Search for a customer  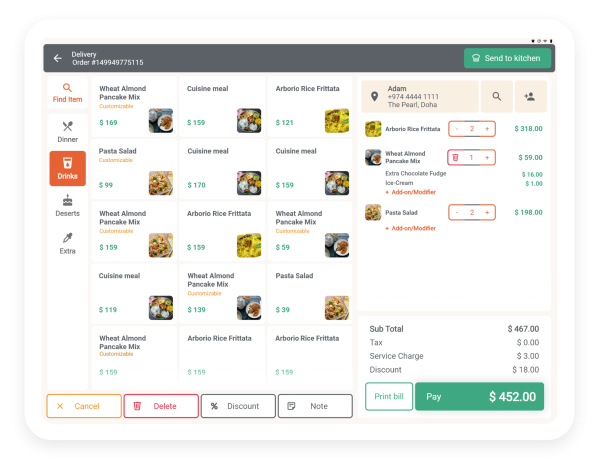pos(496,96)
